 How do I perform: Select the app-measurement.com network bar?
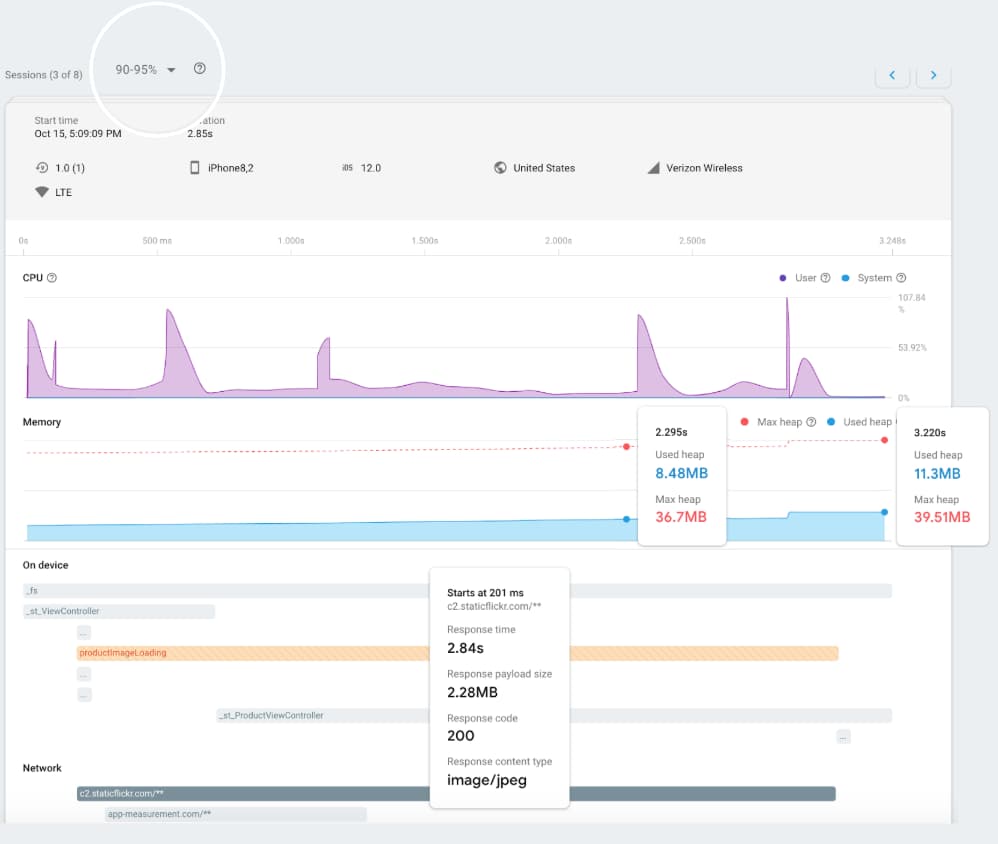coord(235,814)
